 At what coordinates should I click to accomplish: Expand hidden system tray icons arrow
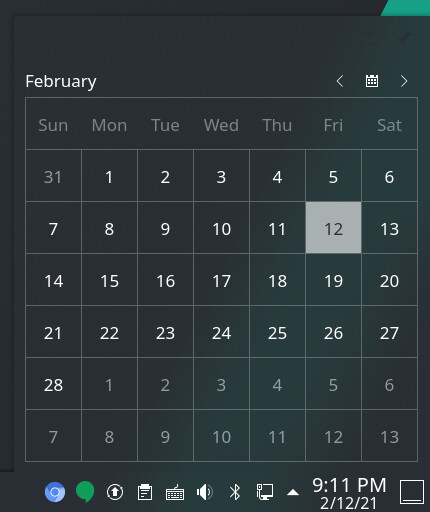pyautogui.click(x=293, y=492)
